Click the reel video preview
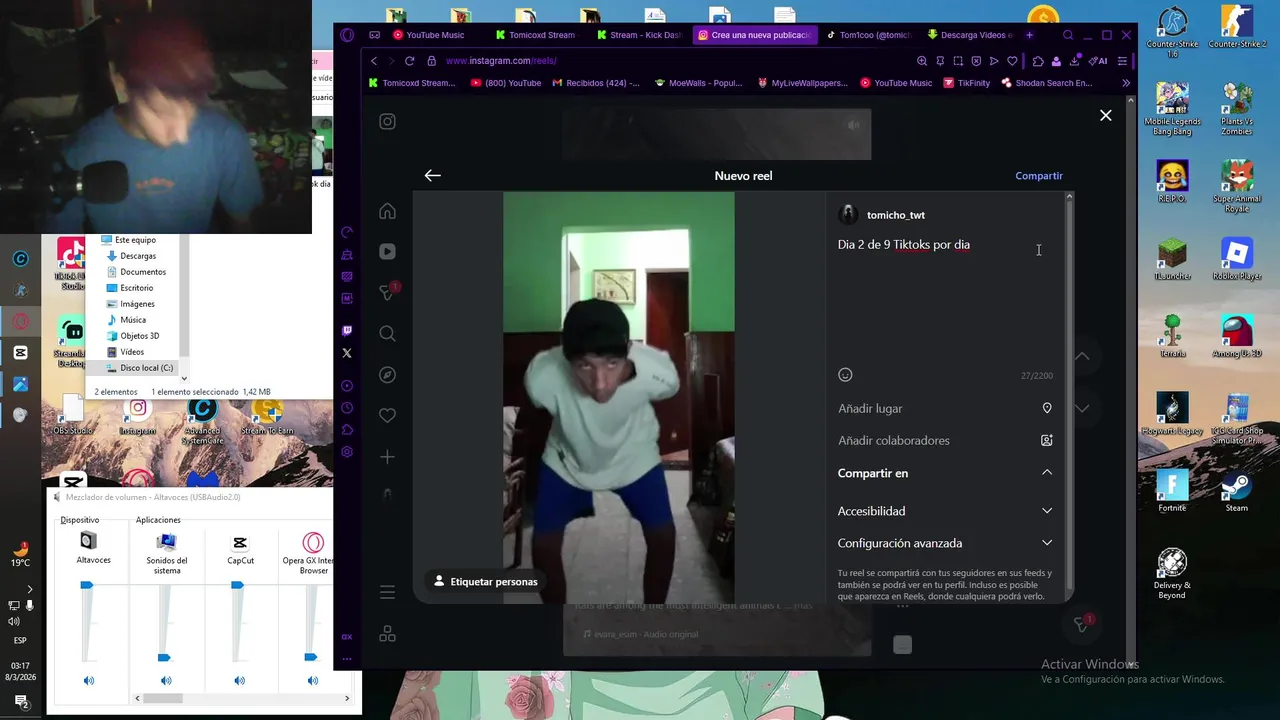The width and height of the screenshot is (1280, 720). click(x=618, y=397)
